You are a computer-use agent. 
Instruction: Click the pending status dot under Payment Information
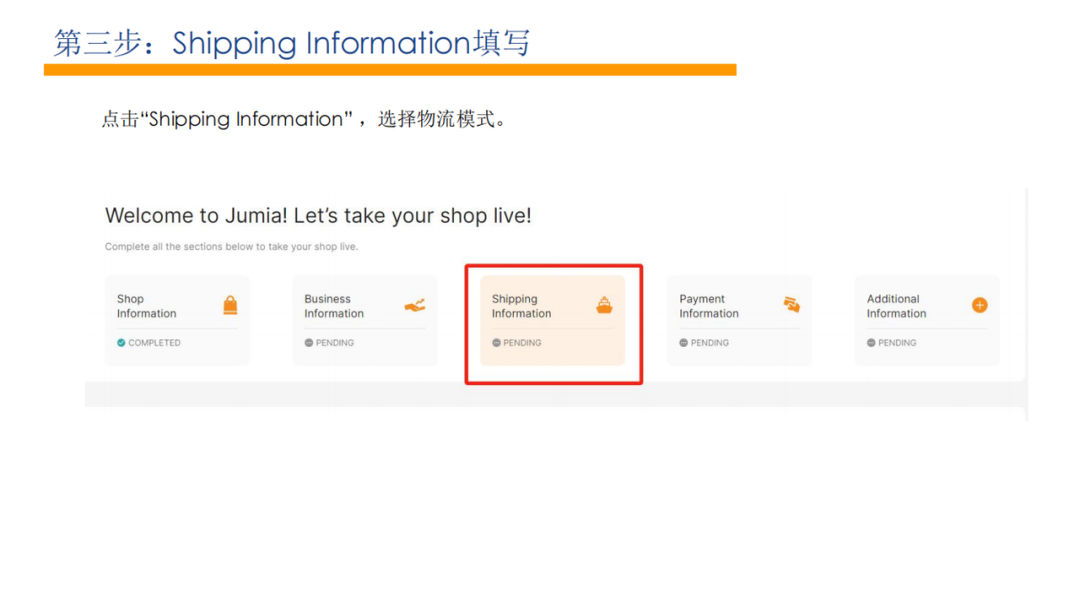click(x=684, y=343)
